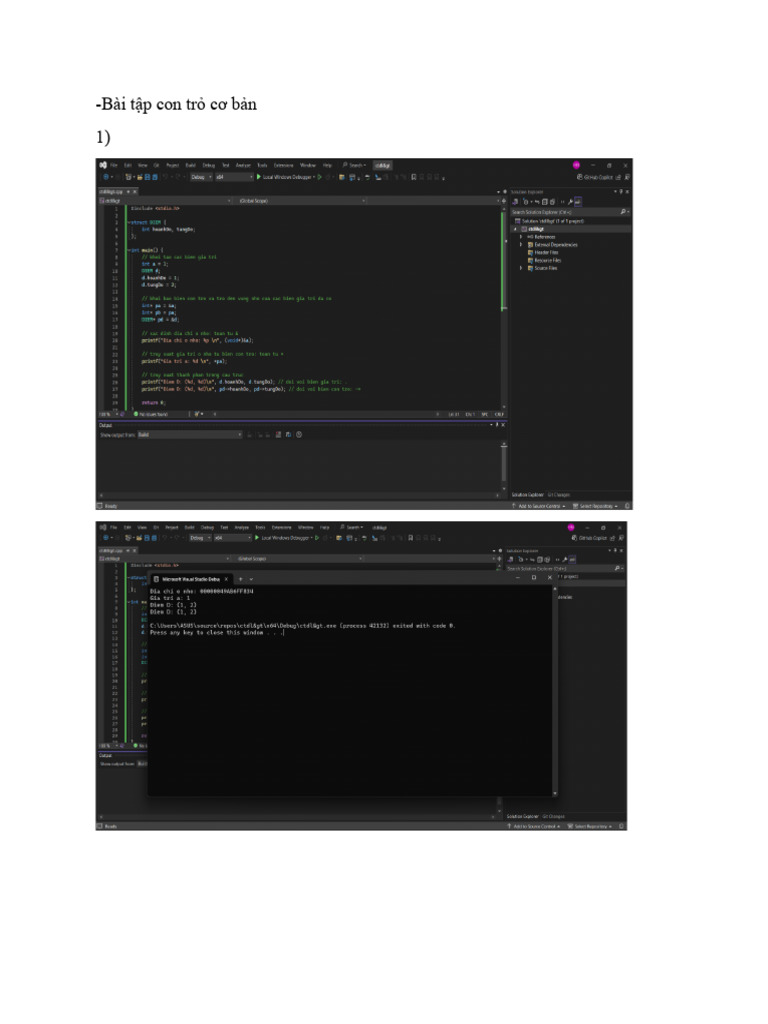Click the Solution Explorer wrench properties icon
768x1024 pixels.
(570, 202)
